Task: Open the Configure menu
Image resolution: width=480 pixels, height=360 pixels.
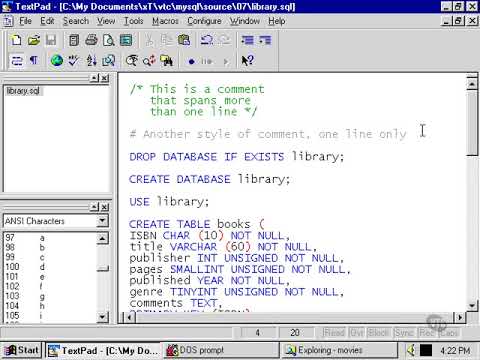Action: (204, 21)
